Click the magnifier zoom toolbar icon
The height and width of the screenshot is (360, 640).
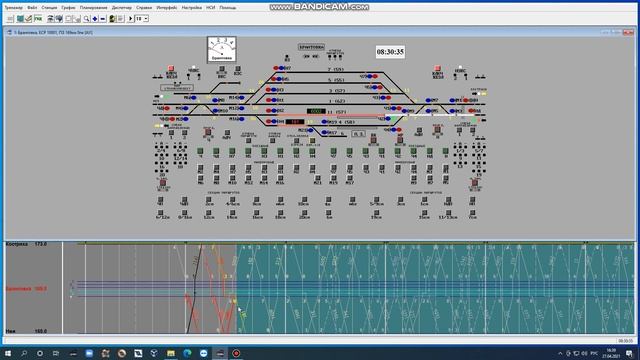point(87,19)
